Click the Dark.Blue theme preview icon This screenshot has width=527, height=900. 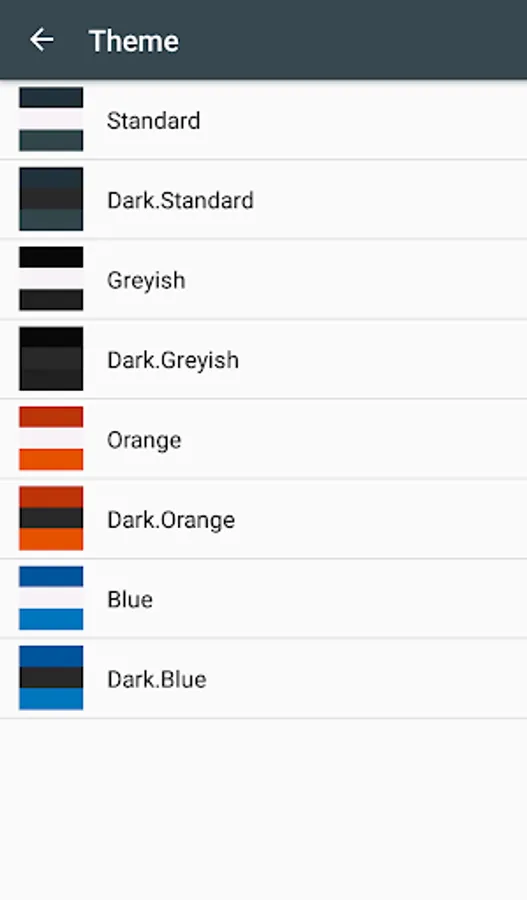pyautogui.click(x=51, y=678)
